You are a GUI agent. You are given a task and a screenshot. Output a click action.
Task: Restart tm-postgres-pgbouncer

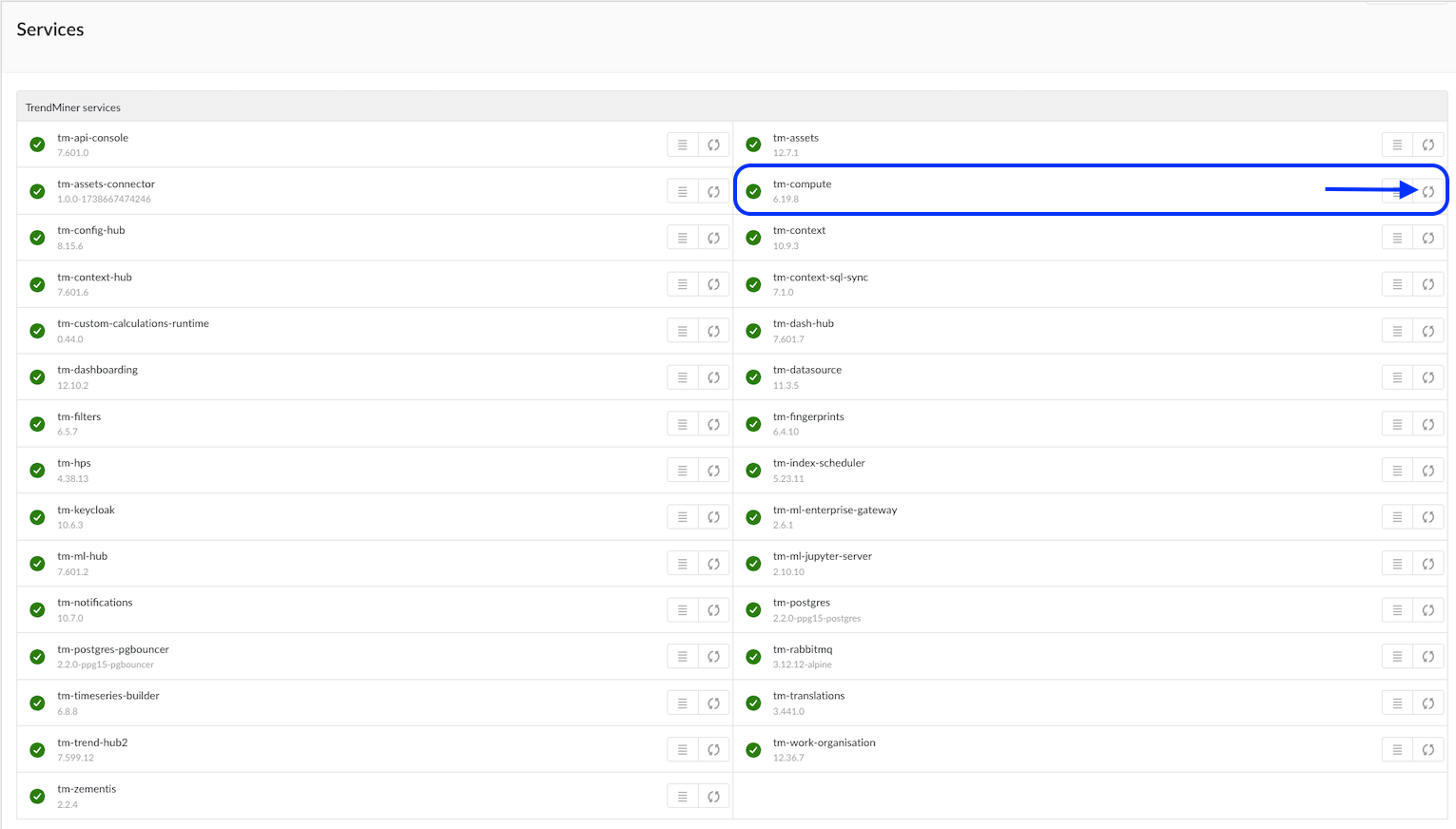[713, 657]
